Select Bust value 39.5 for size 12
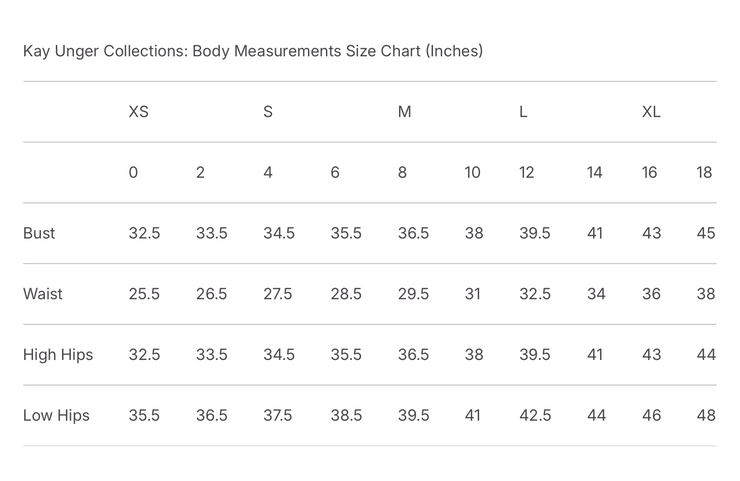This screenshot has width=740, height=481. pyautogui.click(x=534, y=233)
